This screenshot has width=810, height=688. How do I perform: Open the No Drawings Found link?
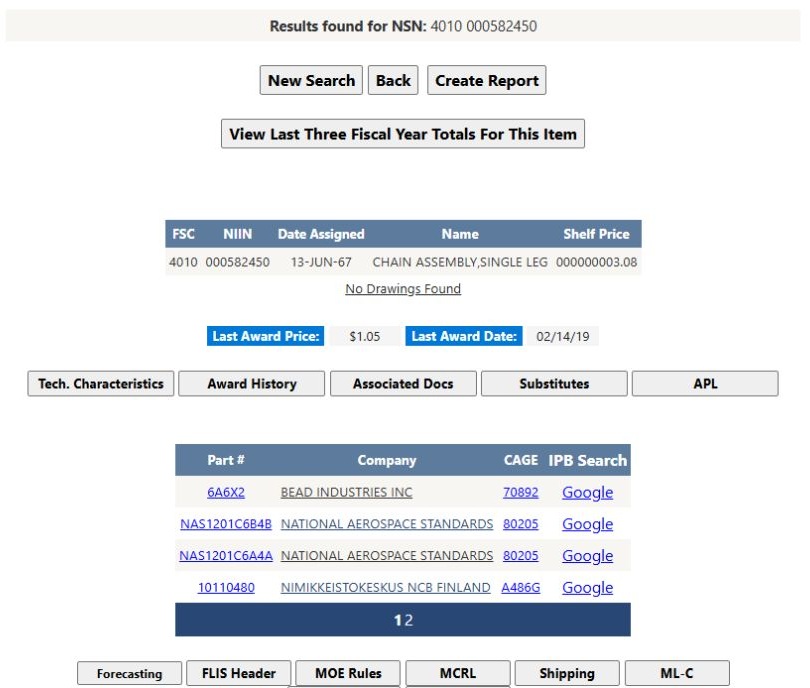pos(403,289)
